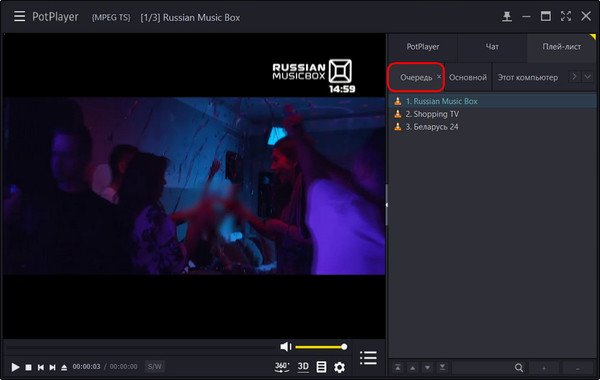Screen dimensions: 600x380
Task: Click the PotPlayer title logo text
Action: coord(55,17)
